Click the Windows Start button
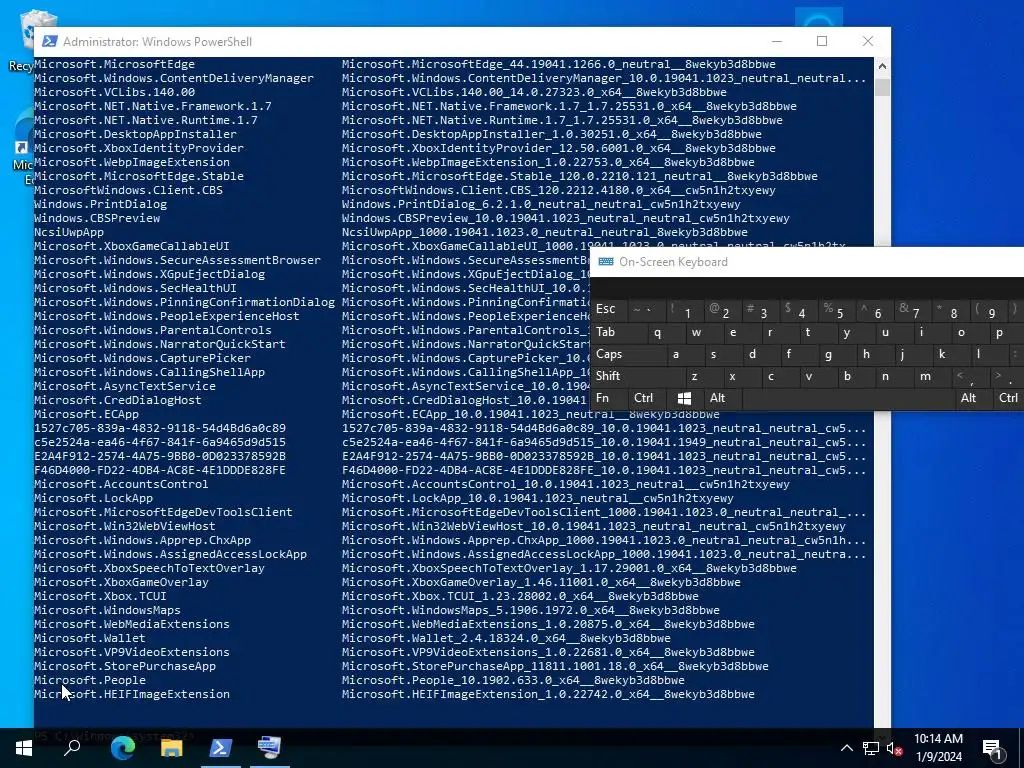The width and height of the screenshot is (1024, 768). click(24, 748)
